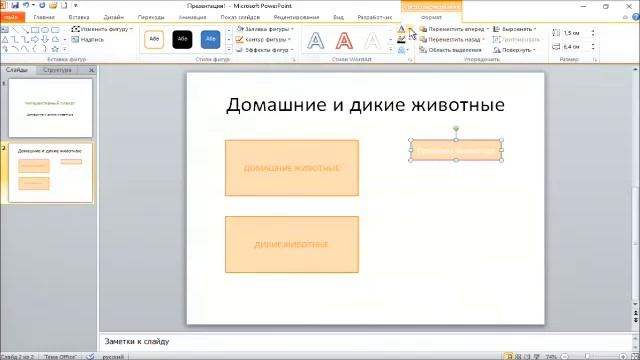
Task: Apply the black Abc shape style
Action: point(182,39)
